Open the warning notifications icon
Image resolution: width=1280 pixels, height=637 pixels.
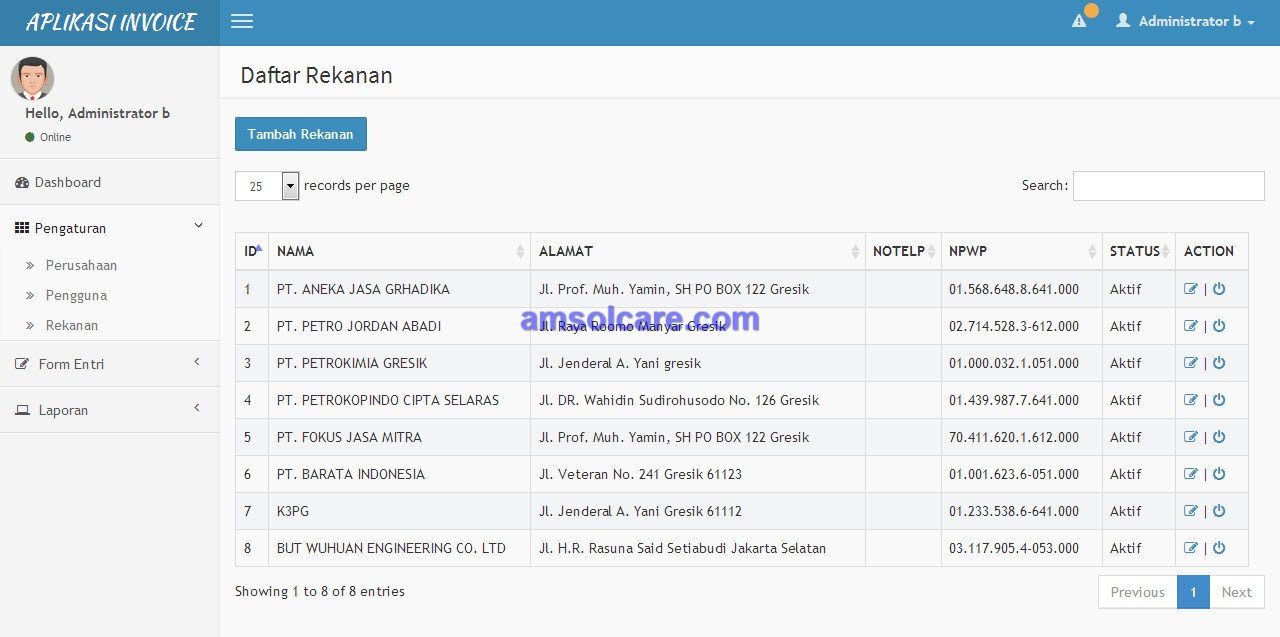[1079, 21]
